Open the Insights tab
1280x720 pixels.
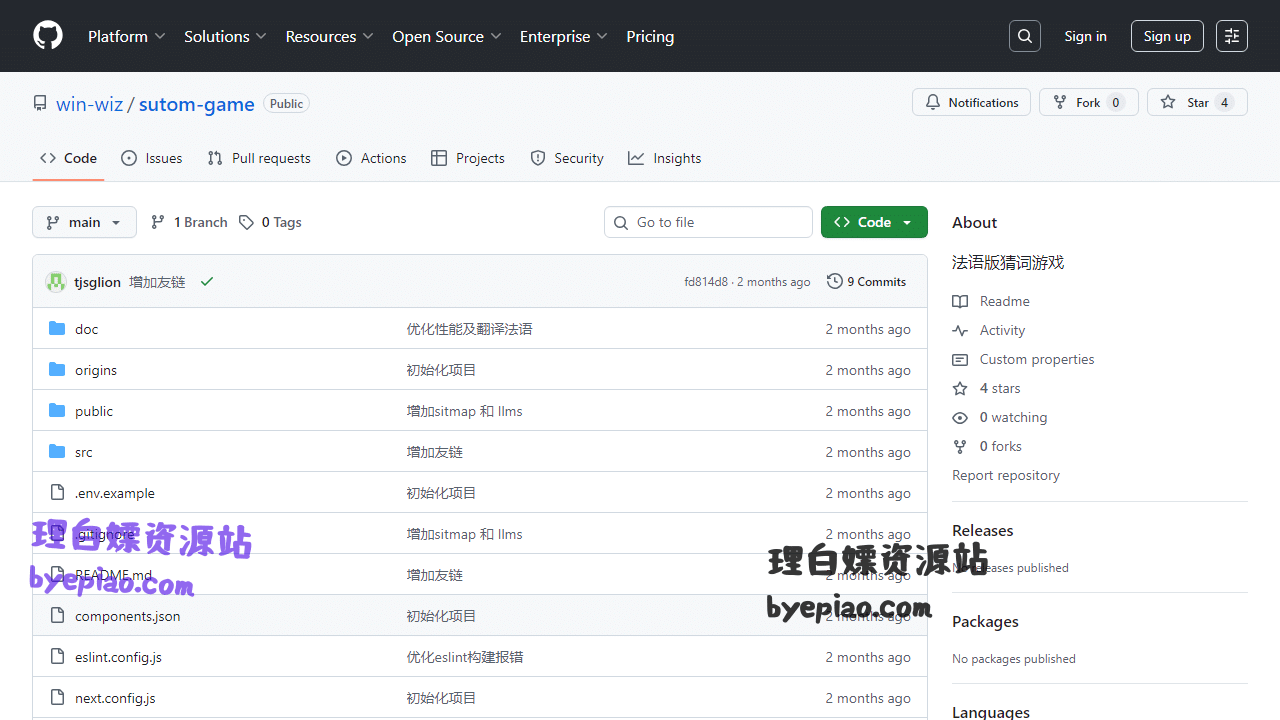pos(664,158)
